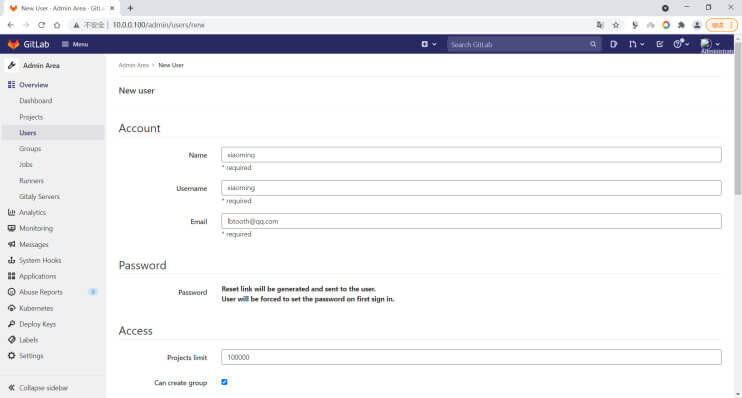742x398 pixels.
Task: Open the Merge requests dropdown
Action: (636, 44)
